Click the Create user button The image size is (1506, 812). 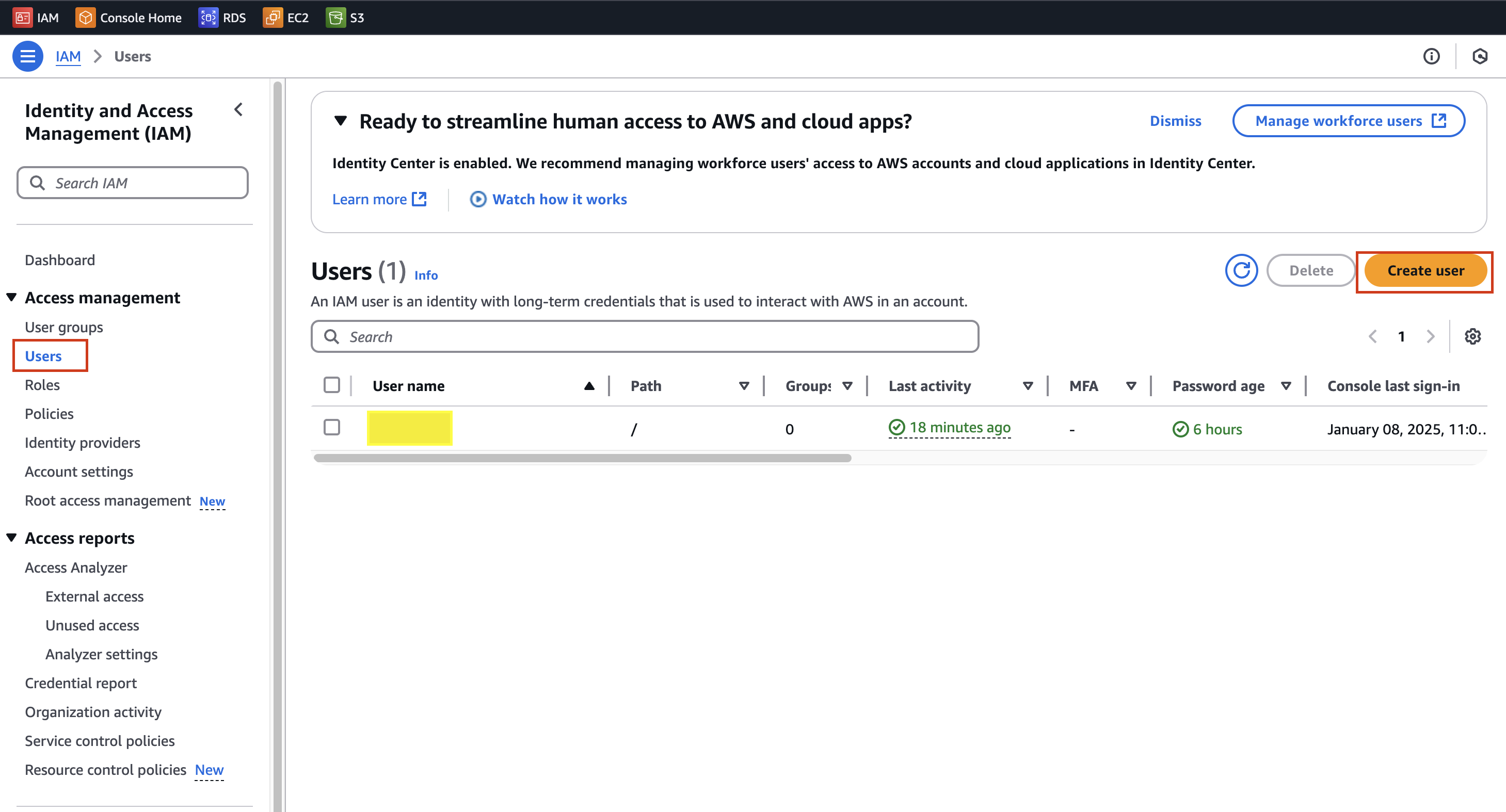[1425, 270]
